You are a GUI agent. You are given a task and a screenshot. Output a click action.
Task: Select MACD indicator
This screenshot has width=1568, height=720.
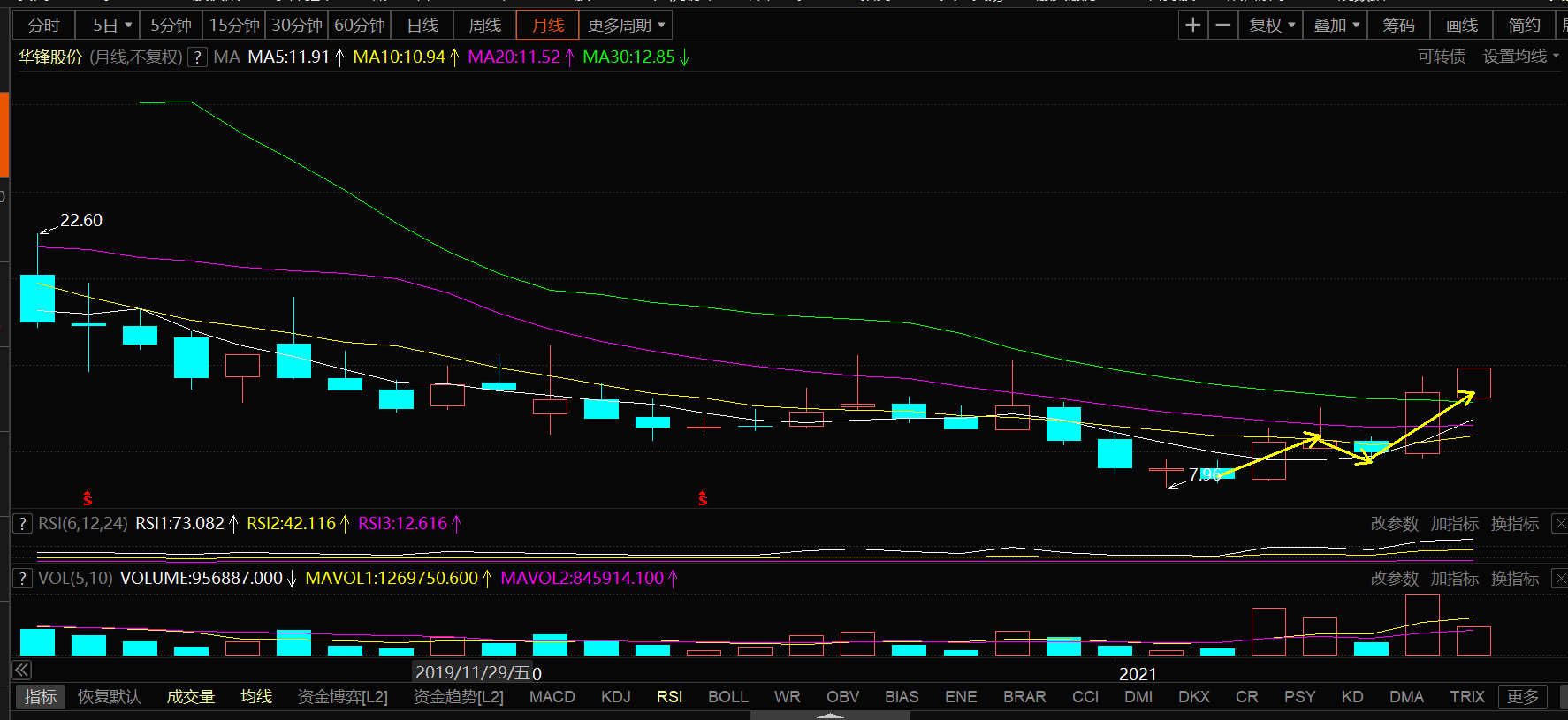coord(552,697)
